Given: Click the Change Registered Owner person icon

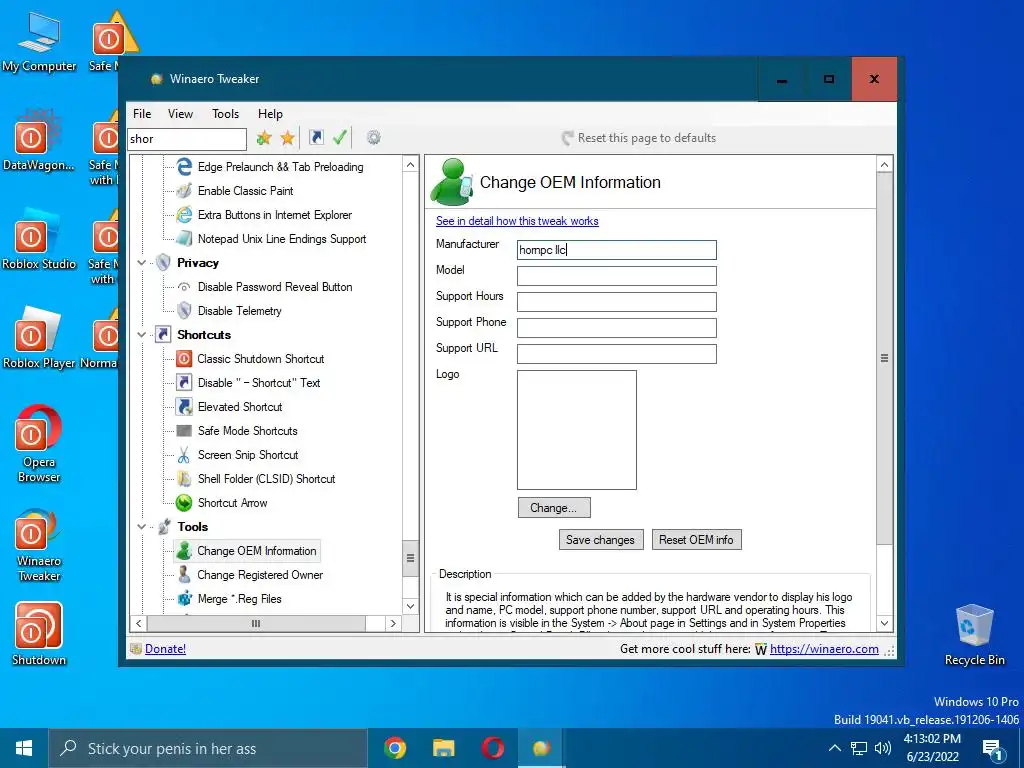Looking at the screenshot, I should [x=185, y=575].
